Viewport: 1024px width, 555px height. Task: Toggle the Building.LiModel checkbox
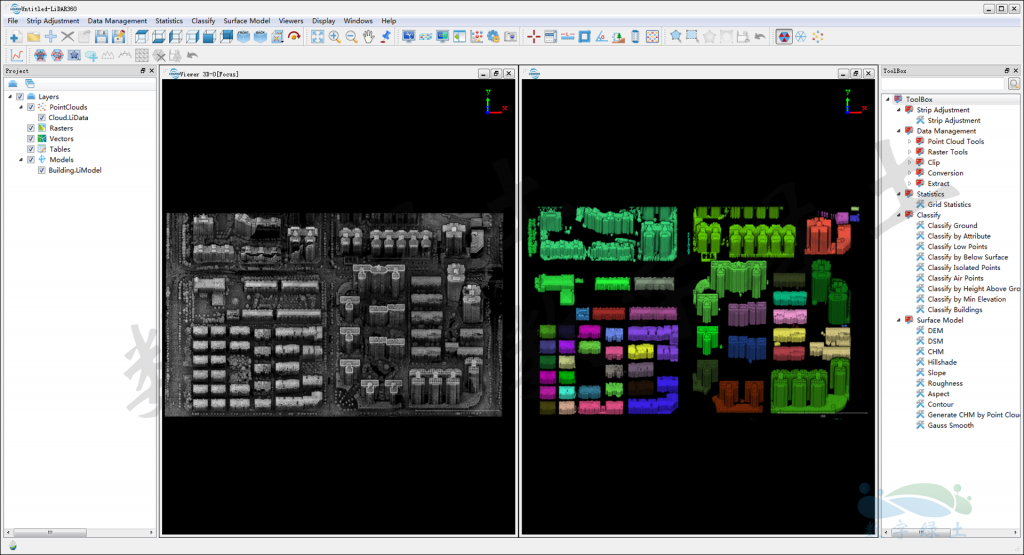tap(41, 170)
